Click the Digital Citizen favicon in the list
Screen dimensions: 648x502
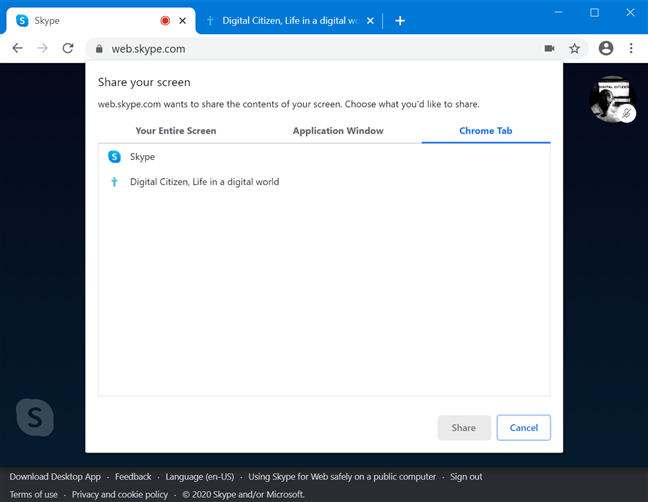(x=114, y=182)
